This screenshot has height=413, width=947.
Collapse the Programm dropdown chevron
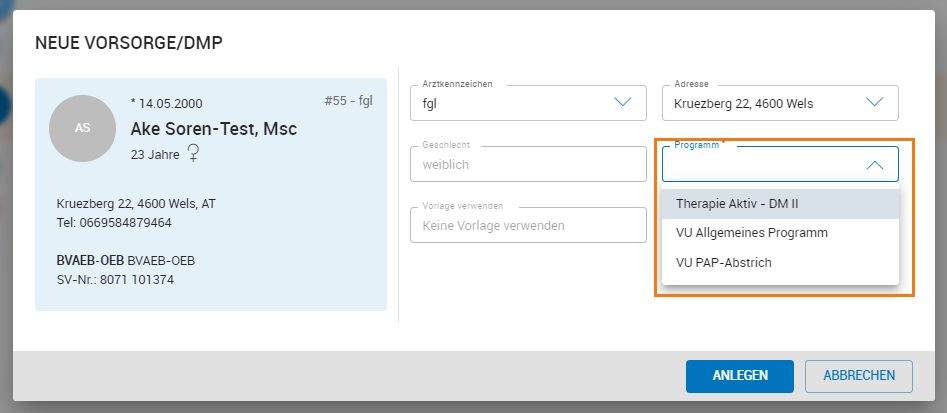(x=875, y=165)
